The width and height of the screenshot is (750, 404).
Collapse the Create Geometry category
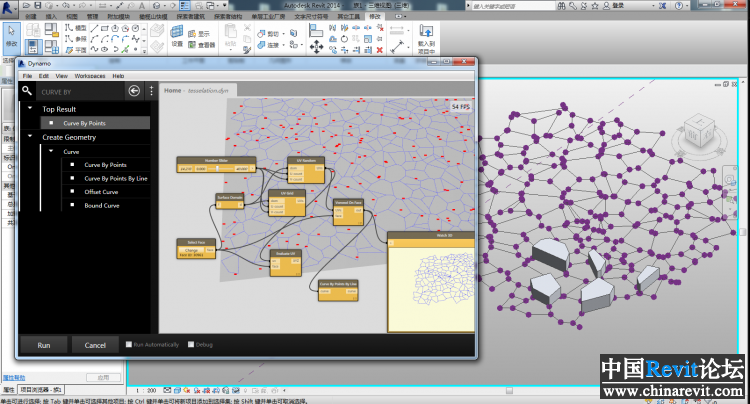coord(30,137)
